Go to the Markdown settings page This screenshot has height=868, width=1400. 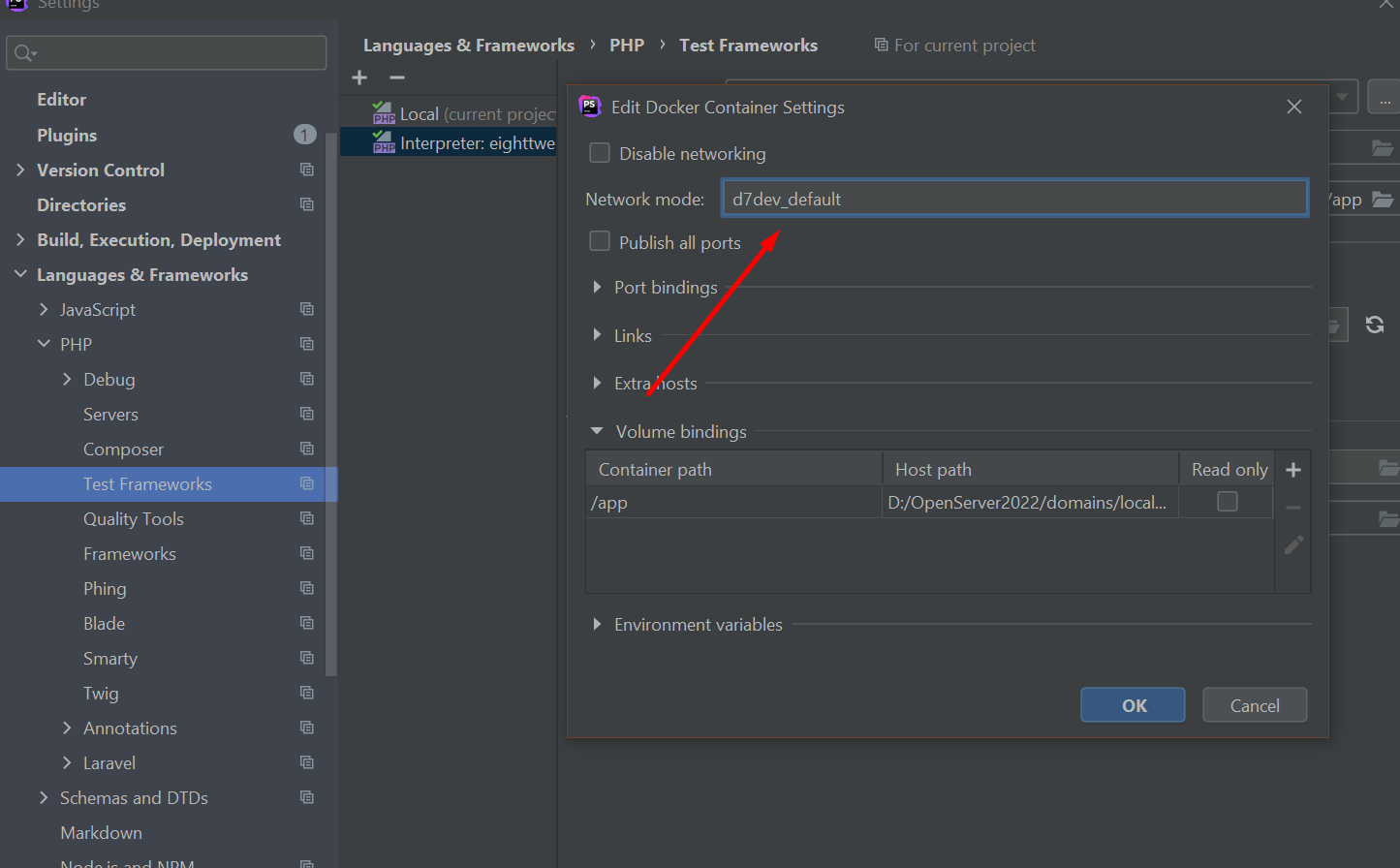(x=101, y=833)
